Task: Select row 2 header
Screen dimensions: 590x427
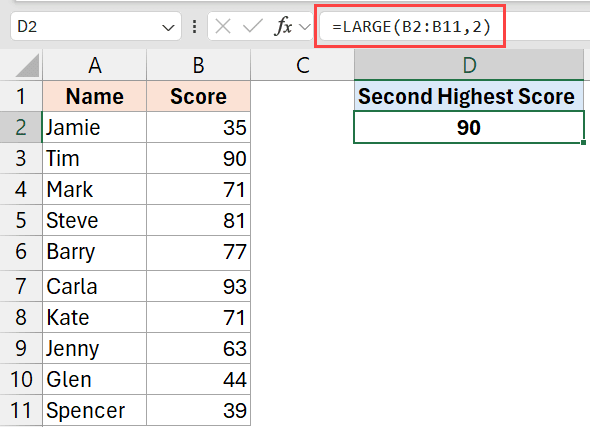Action: pyautogui.click(x=21, y=127)
